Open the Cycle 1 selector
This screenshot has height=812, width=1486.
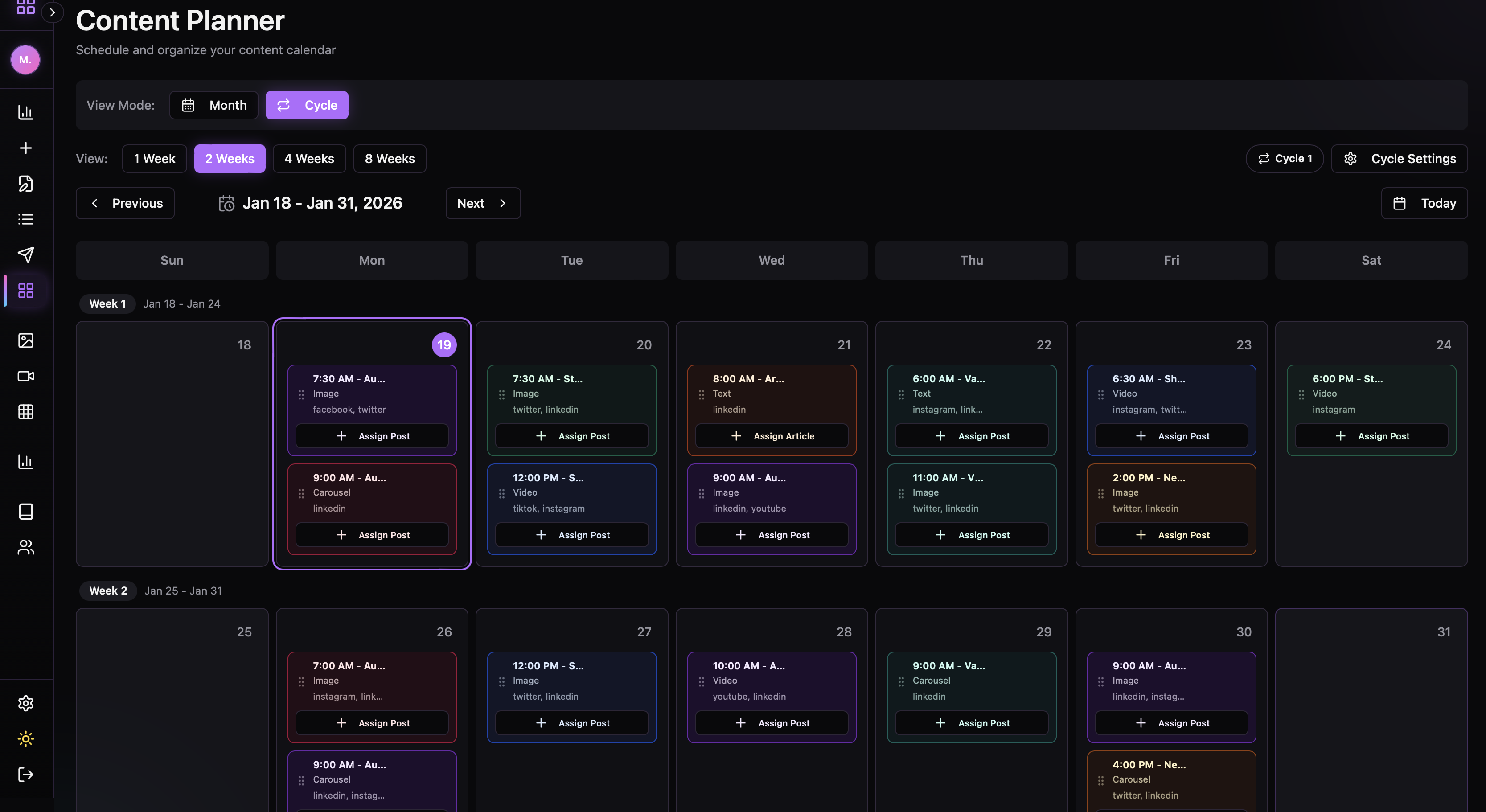point(1284,159)
